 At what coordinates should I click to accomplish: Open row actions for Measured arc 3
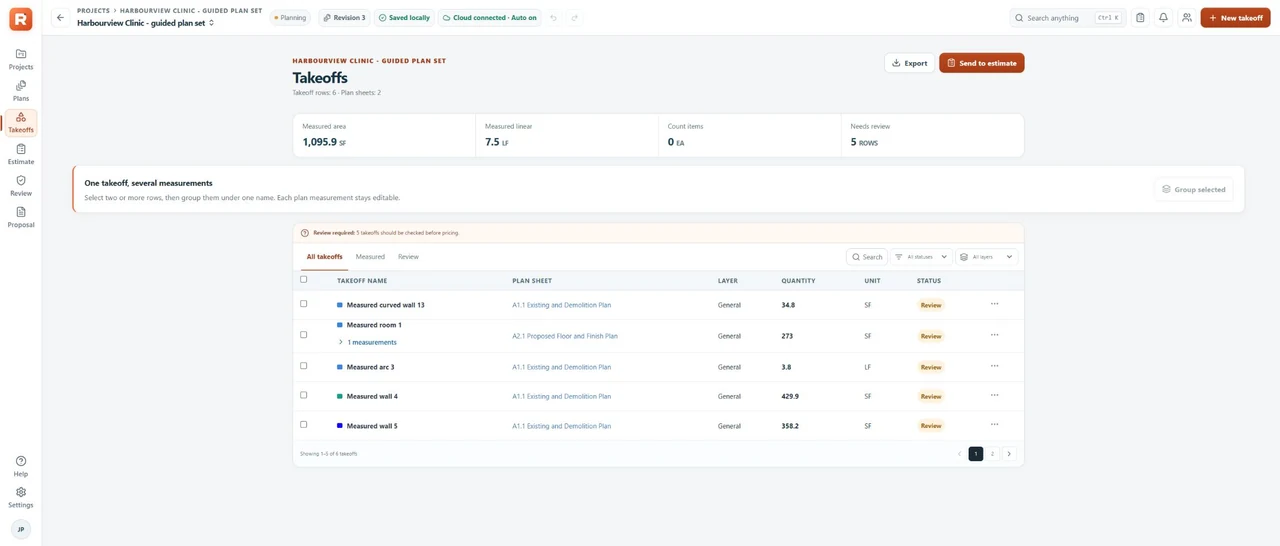994,366
